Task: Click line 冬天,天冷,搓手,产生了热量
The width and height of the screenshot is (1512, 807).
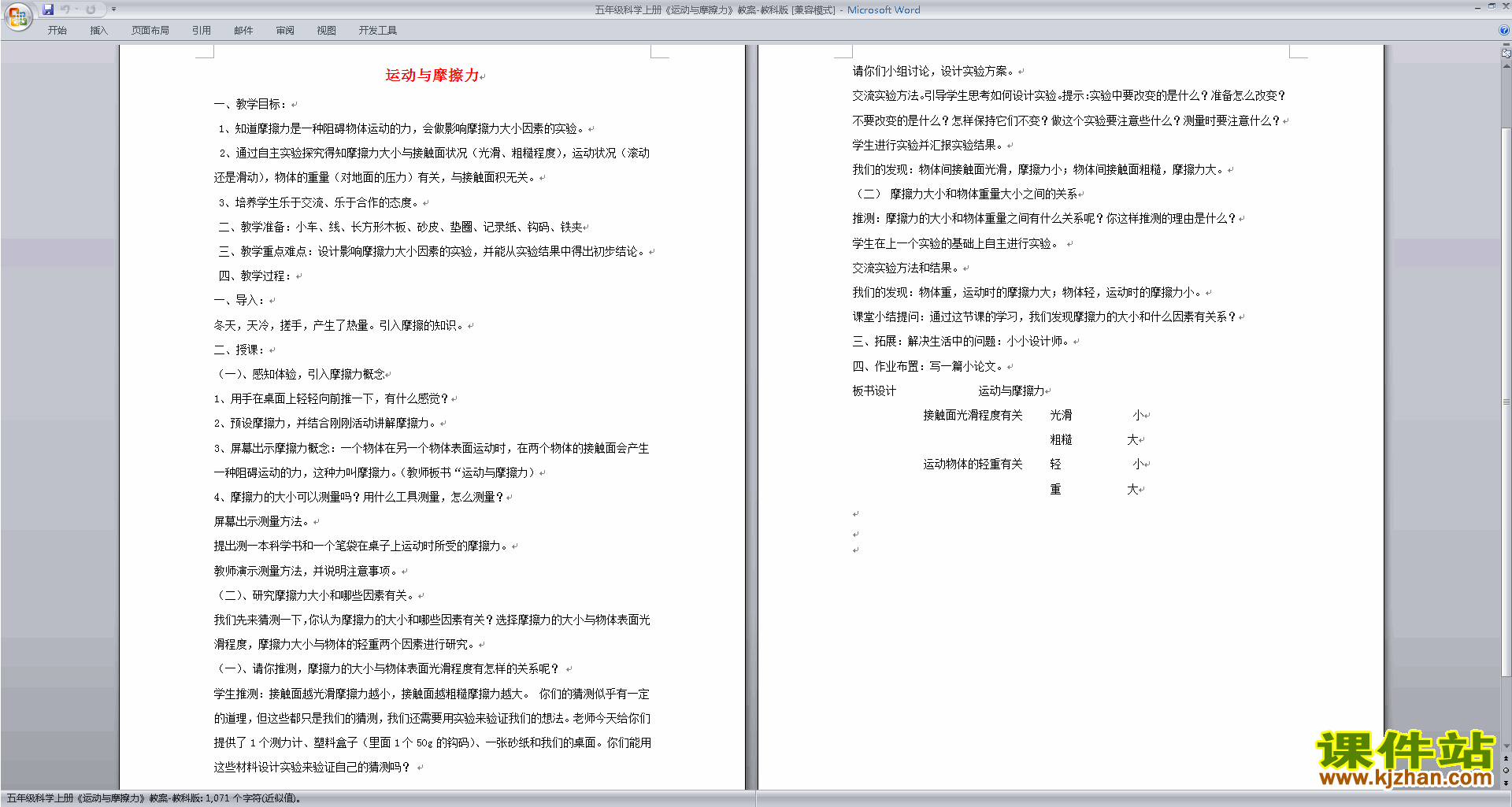Action: 340,325
